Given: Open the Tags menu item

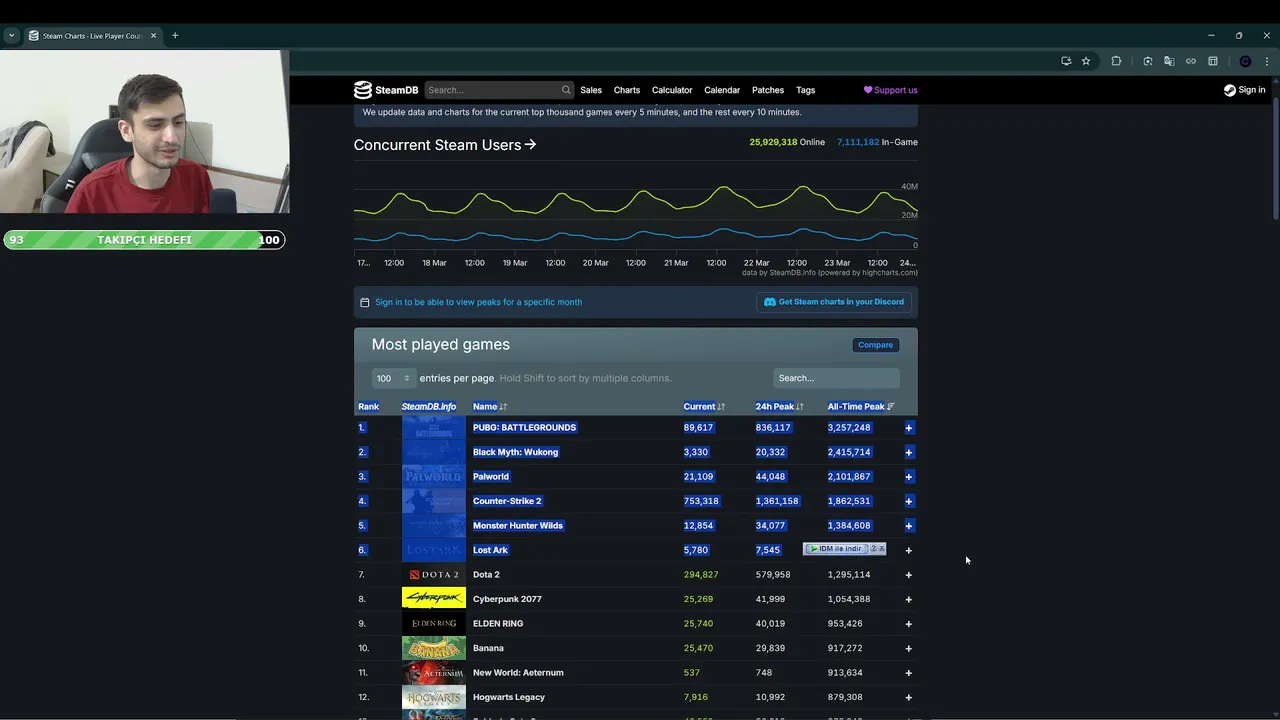Looking at the screenshot, I should (805, 90).
